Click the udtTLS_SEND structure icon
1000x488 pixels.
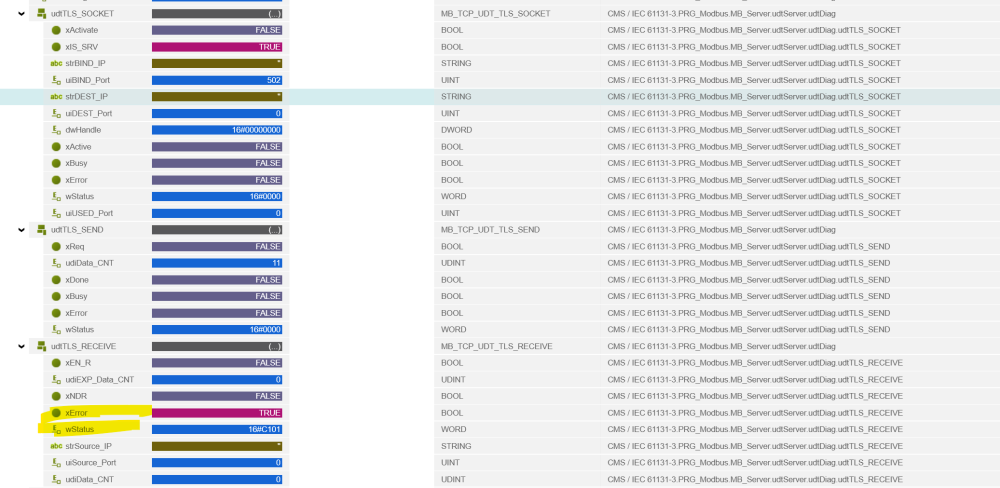(x=41, y=230)
